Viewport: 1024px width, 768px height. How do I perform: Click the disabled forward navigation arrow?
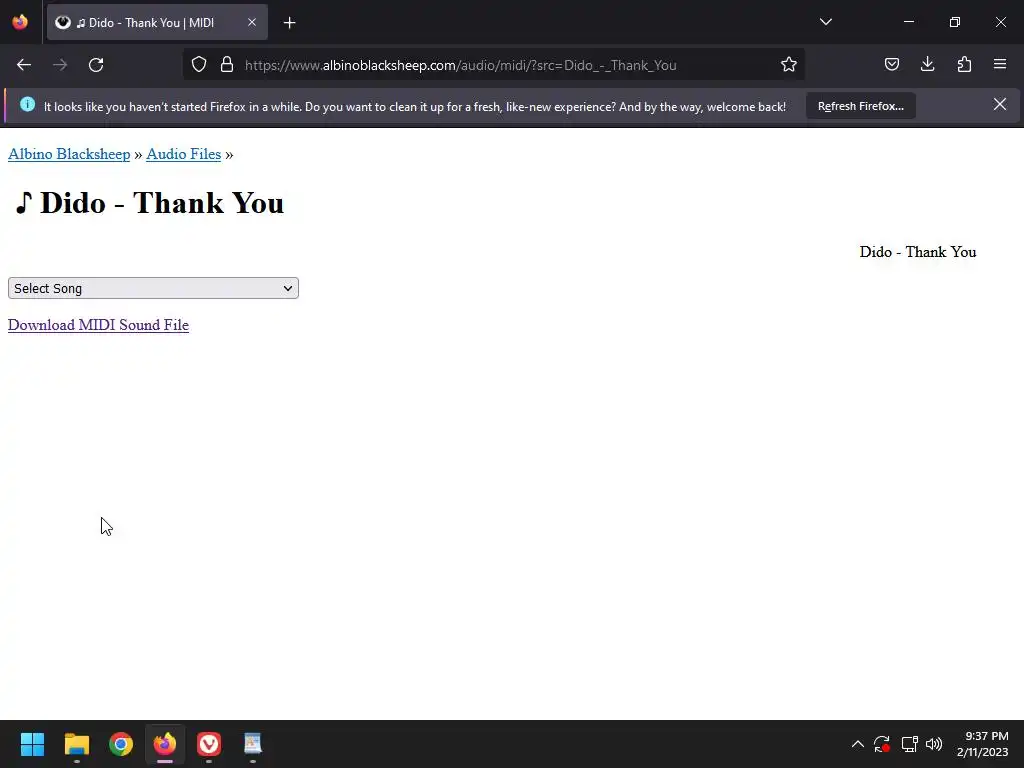(x=60, y=65)
